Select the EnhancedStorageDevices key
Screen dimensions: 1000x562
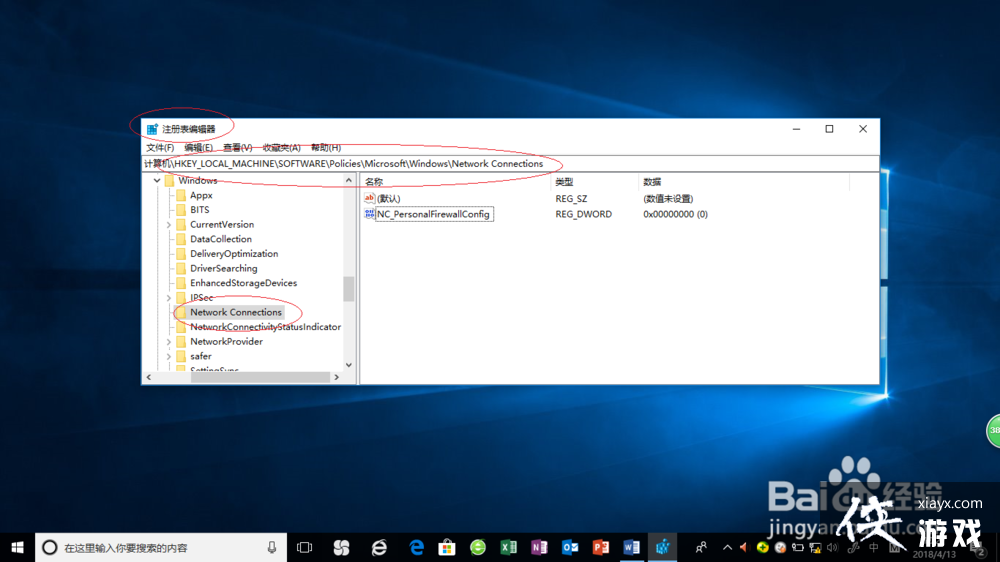[244, 283]
